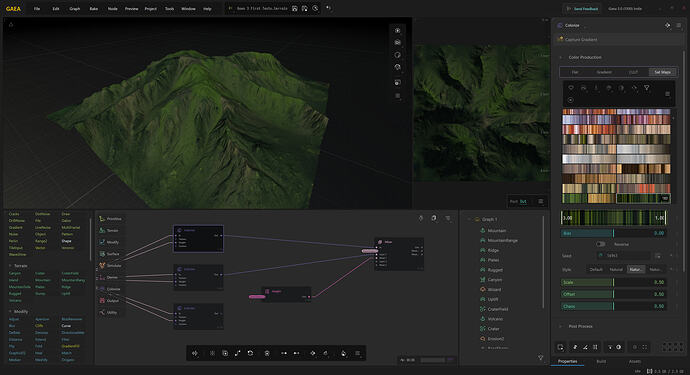This screenshot has height=375, width=690.
Task: Click the undo arrow icon in top toolbar
Action: [x=329, y=8]
